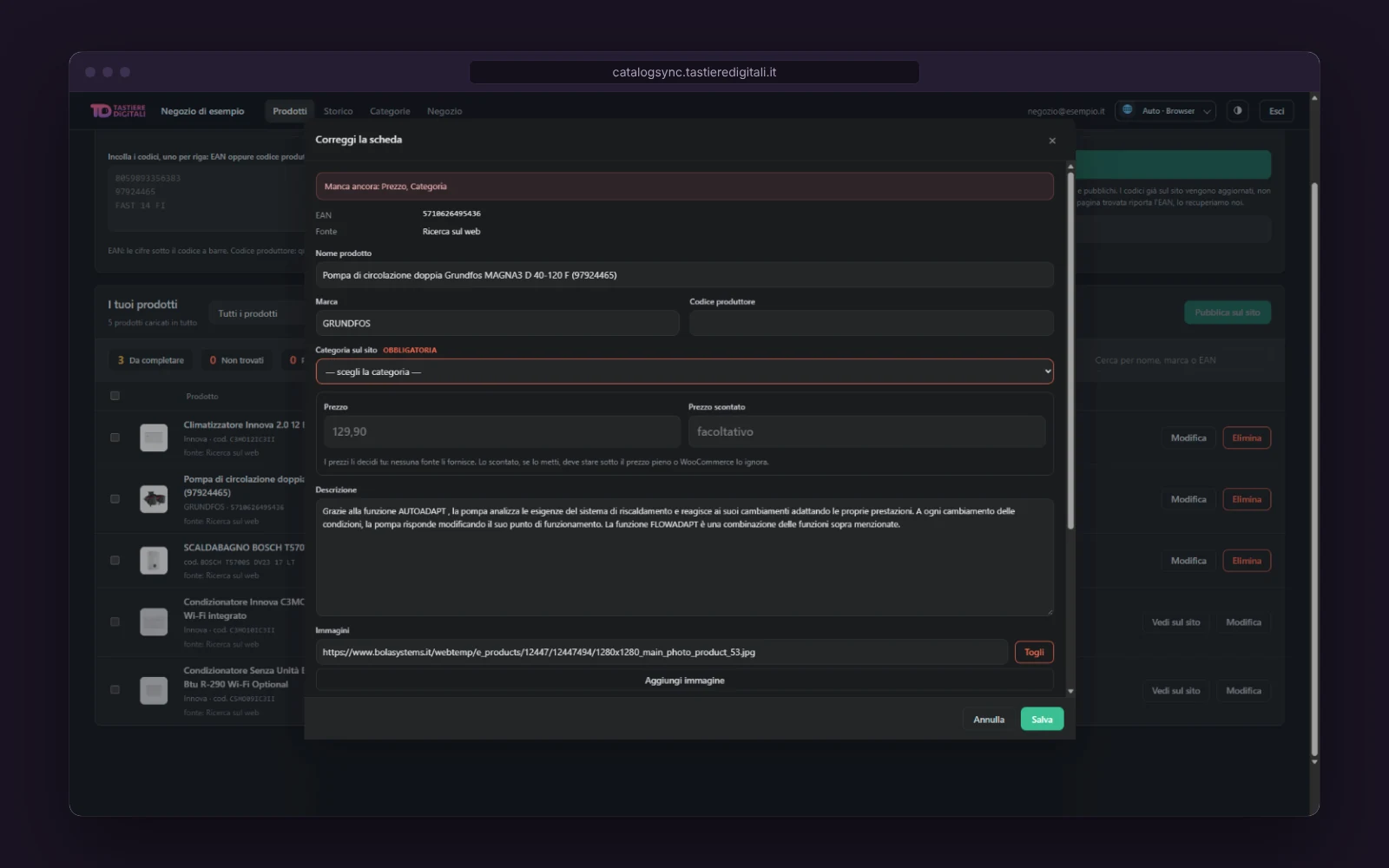This screenshot has width=1389, height=868.
Task: Close the Correggi la scheda dialog
Action: point(1052,141)
